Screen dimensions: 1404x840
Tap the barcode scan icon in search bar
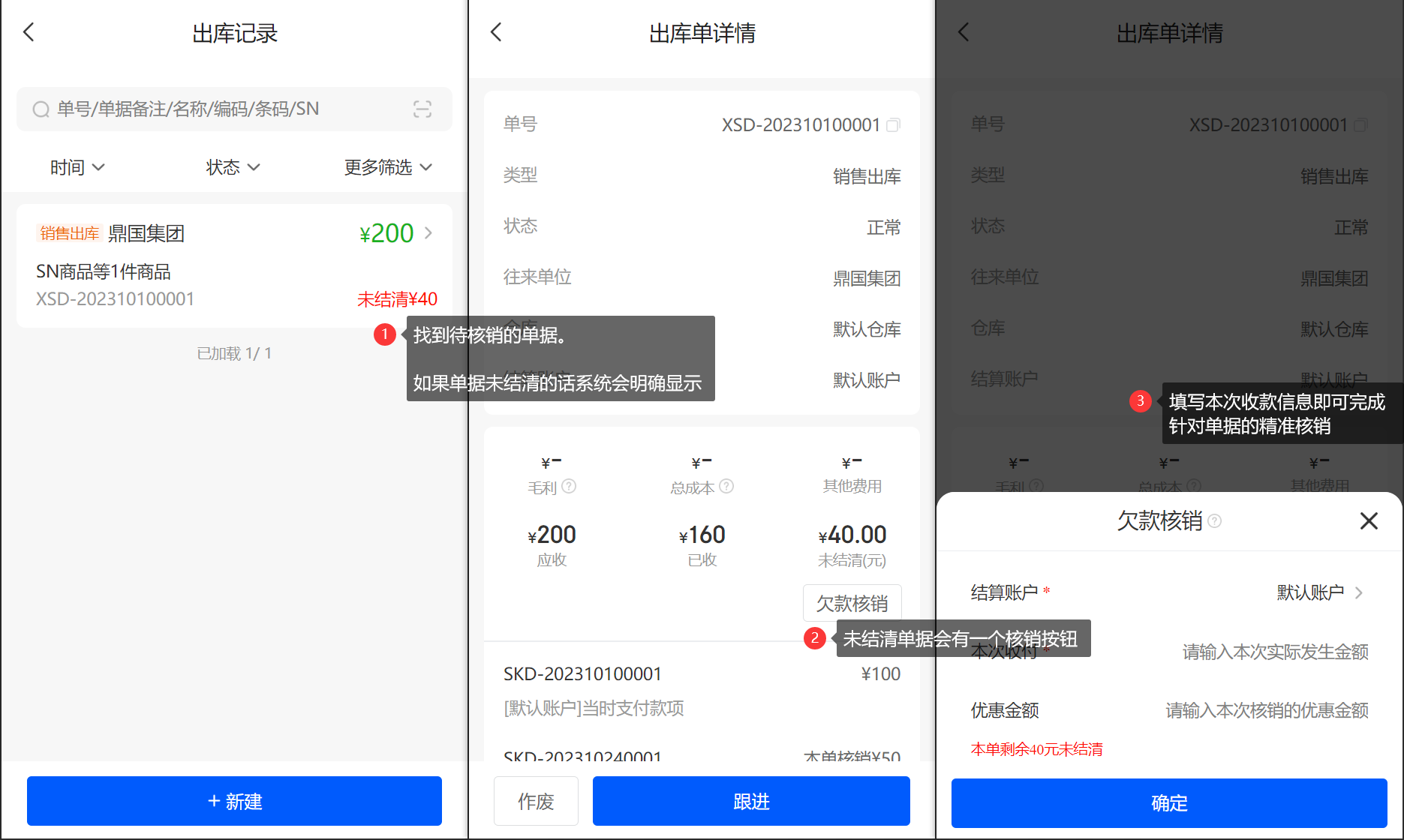point(422,109)
